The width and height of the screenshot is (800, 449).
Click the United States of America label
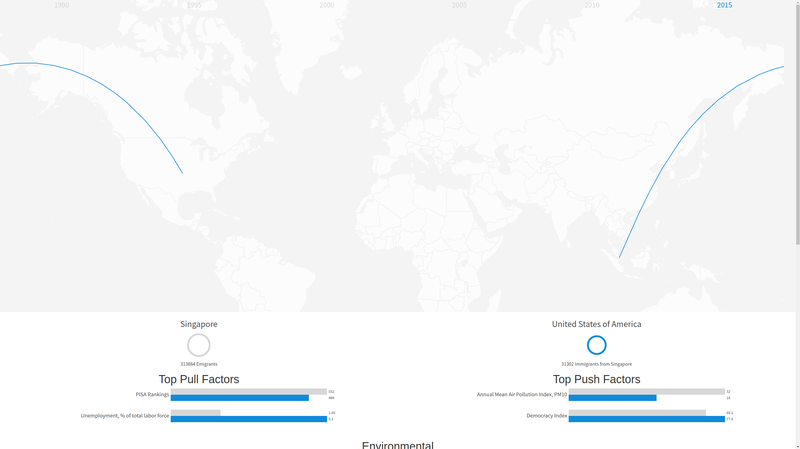point(597,324)
